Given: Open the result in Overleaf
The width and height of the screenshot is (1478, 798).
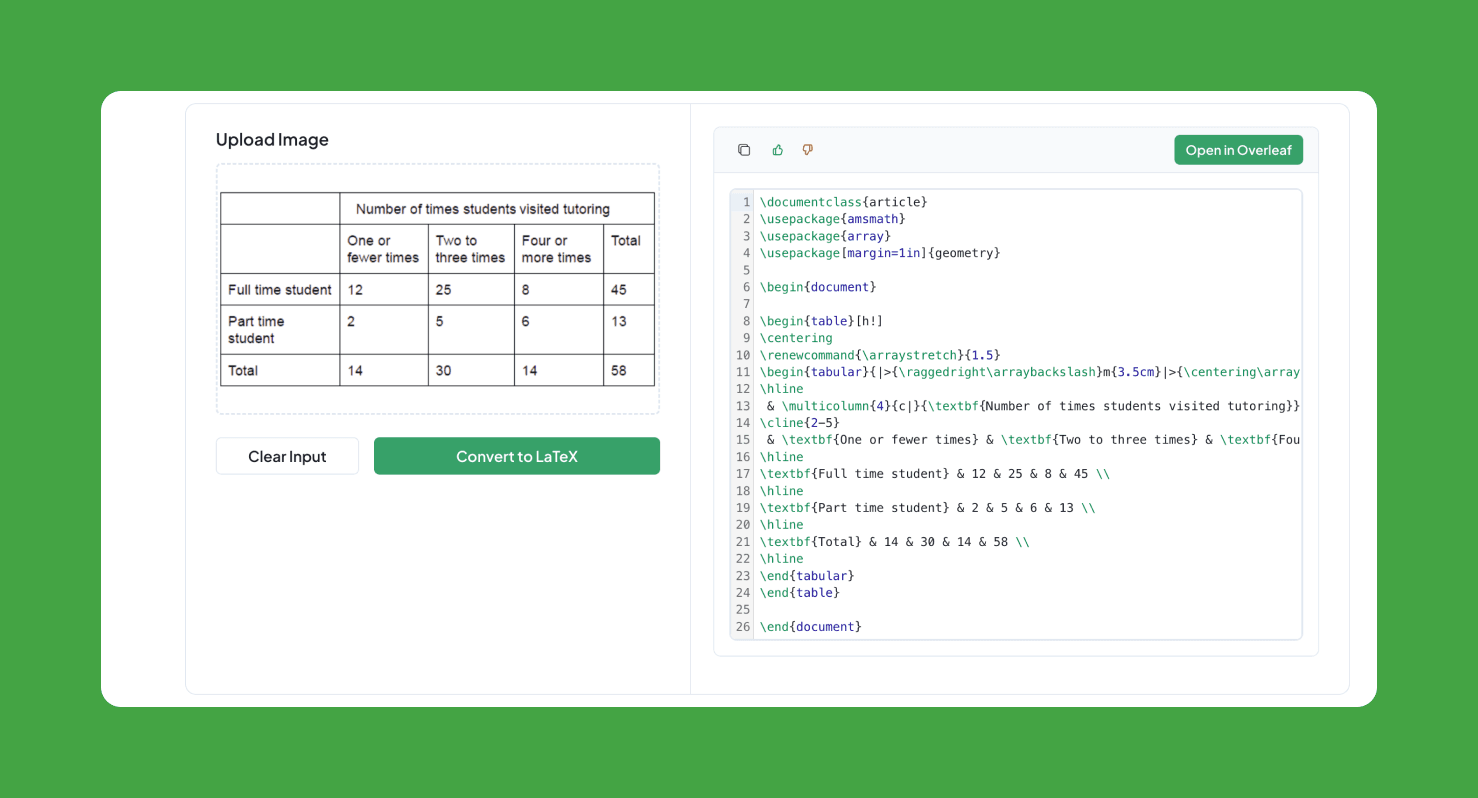Looking at the screenshot, I should click(1238, 150).
